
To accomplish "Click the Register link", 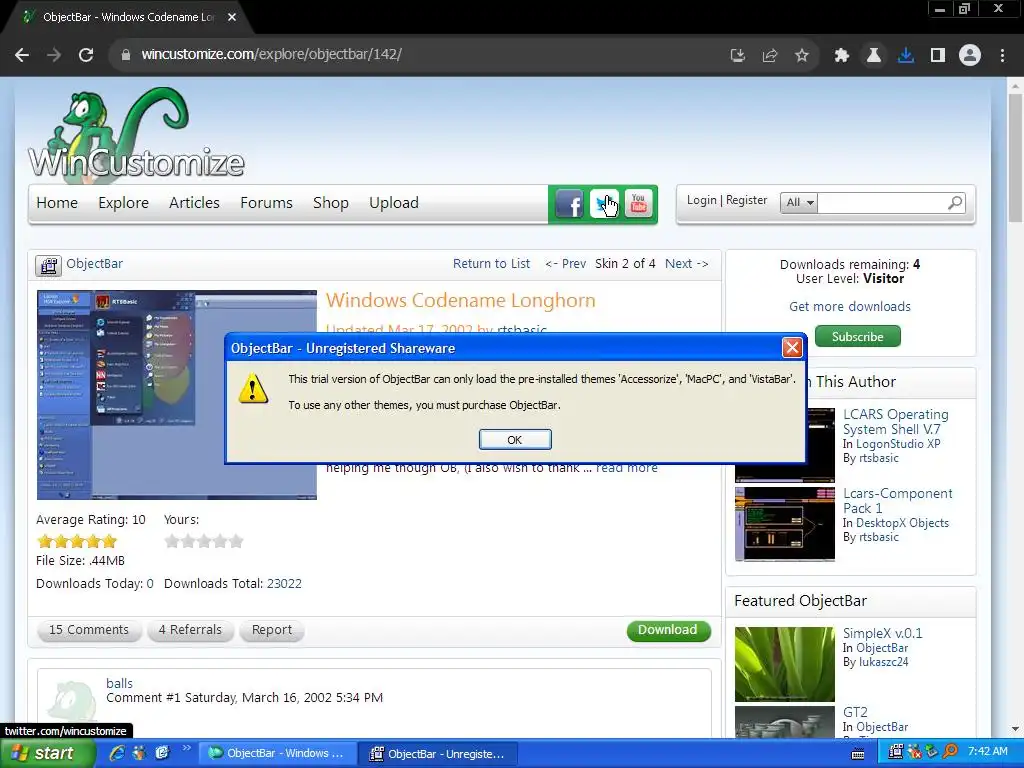I will (746, 200).
